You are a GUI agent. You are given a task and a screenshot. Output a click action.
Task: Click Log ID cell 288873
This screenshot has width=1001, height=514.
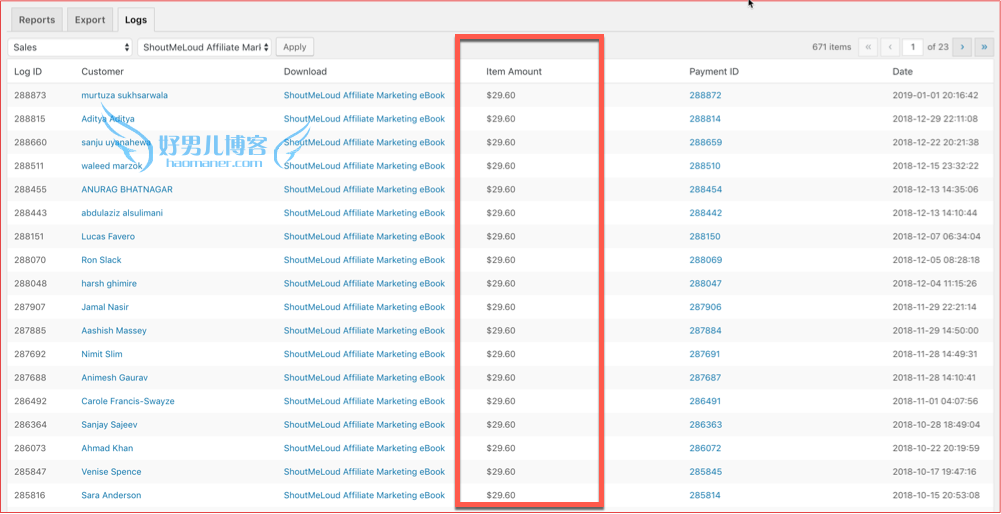click(x=30, y=95)
